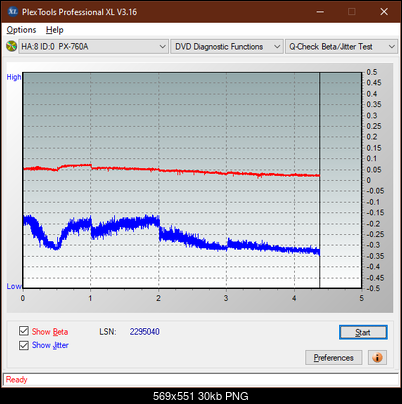Screen dimensions: 402x404
Task: Open the orange info icon button
Action: tap(377, 358)
